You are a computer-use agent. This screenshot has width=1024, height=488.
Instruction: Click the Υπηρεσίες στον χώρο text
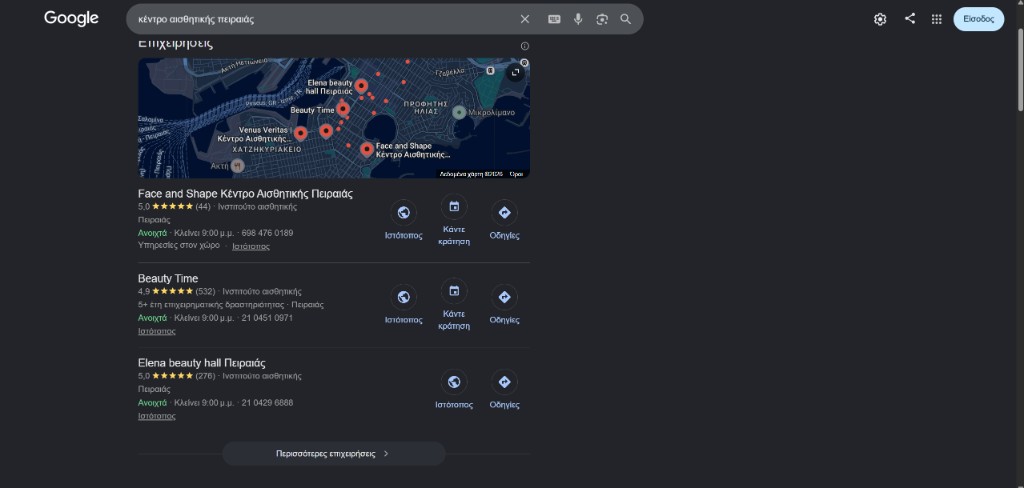(x=179, y=246)
